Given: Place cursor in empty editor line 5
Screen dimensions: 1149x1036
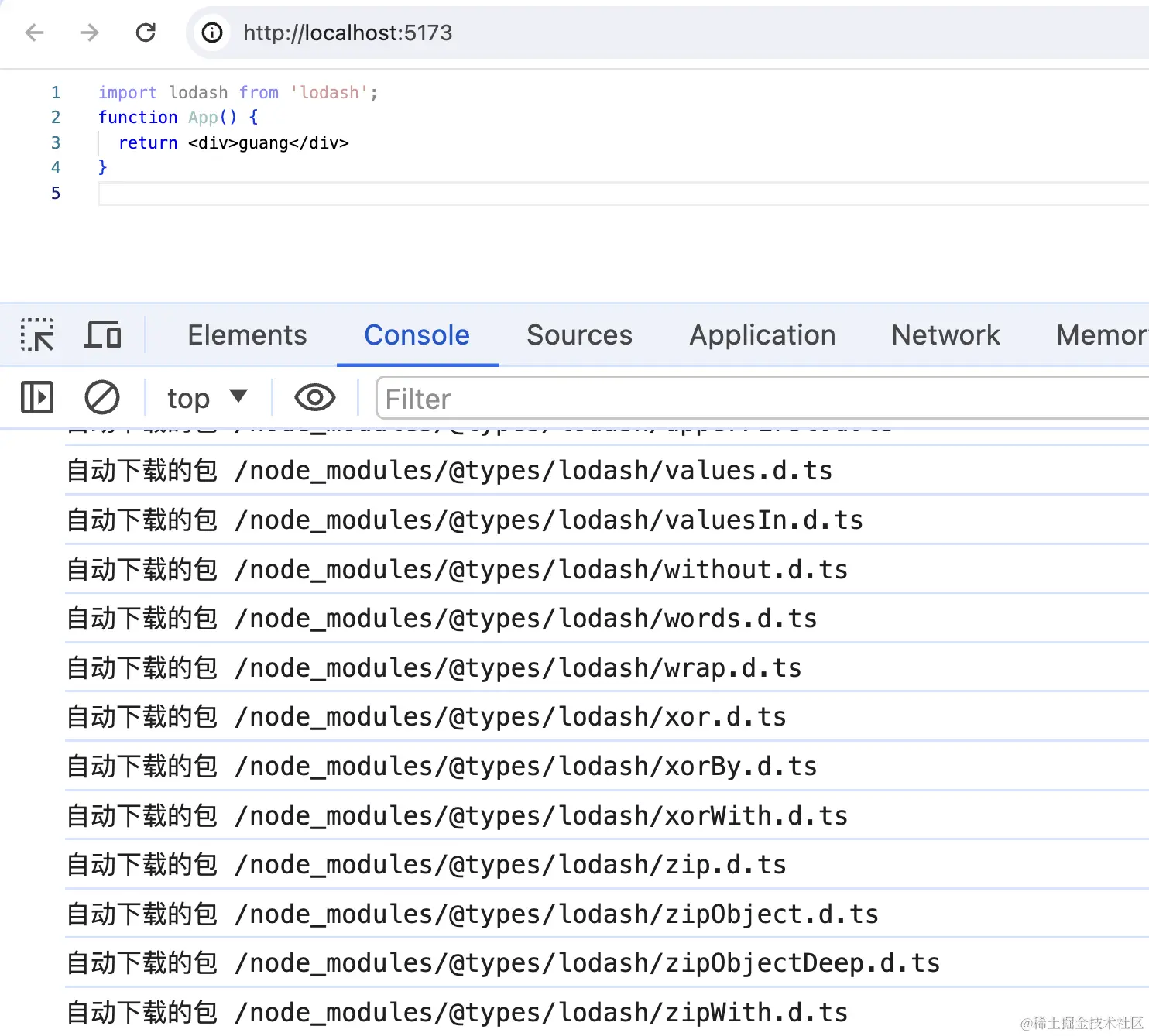Looking at the screenshot, I should tap(623, 194).
